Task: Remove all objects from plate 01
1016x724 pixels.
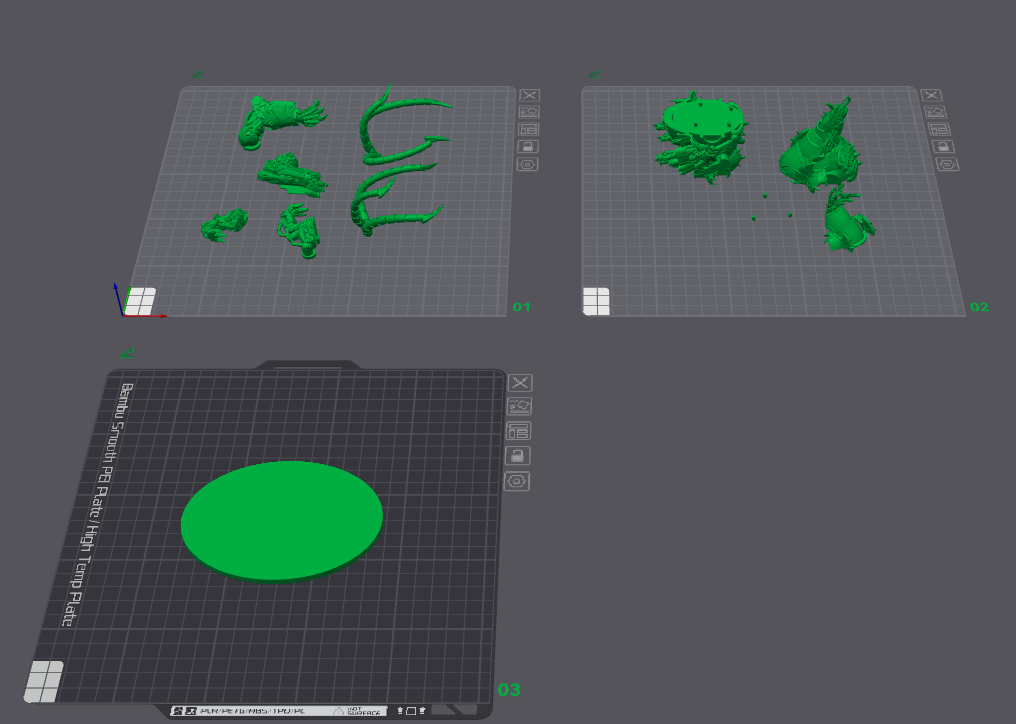Action: click(x=529, y=94)
